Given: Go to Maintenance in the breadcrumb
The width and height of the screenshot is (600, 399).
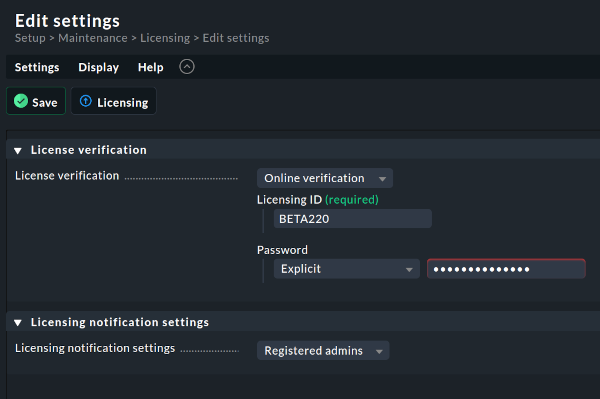Looking at the screenshot, I should click(x=93, y=38).
